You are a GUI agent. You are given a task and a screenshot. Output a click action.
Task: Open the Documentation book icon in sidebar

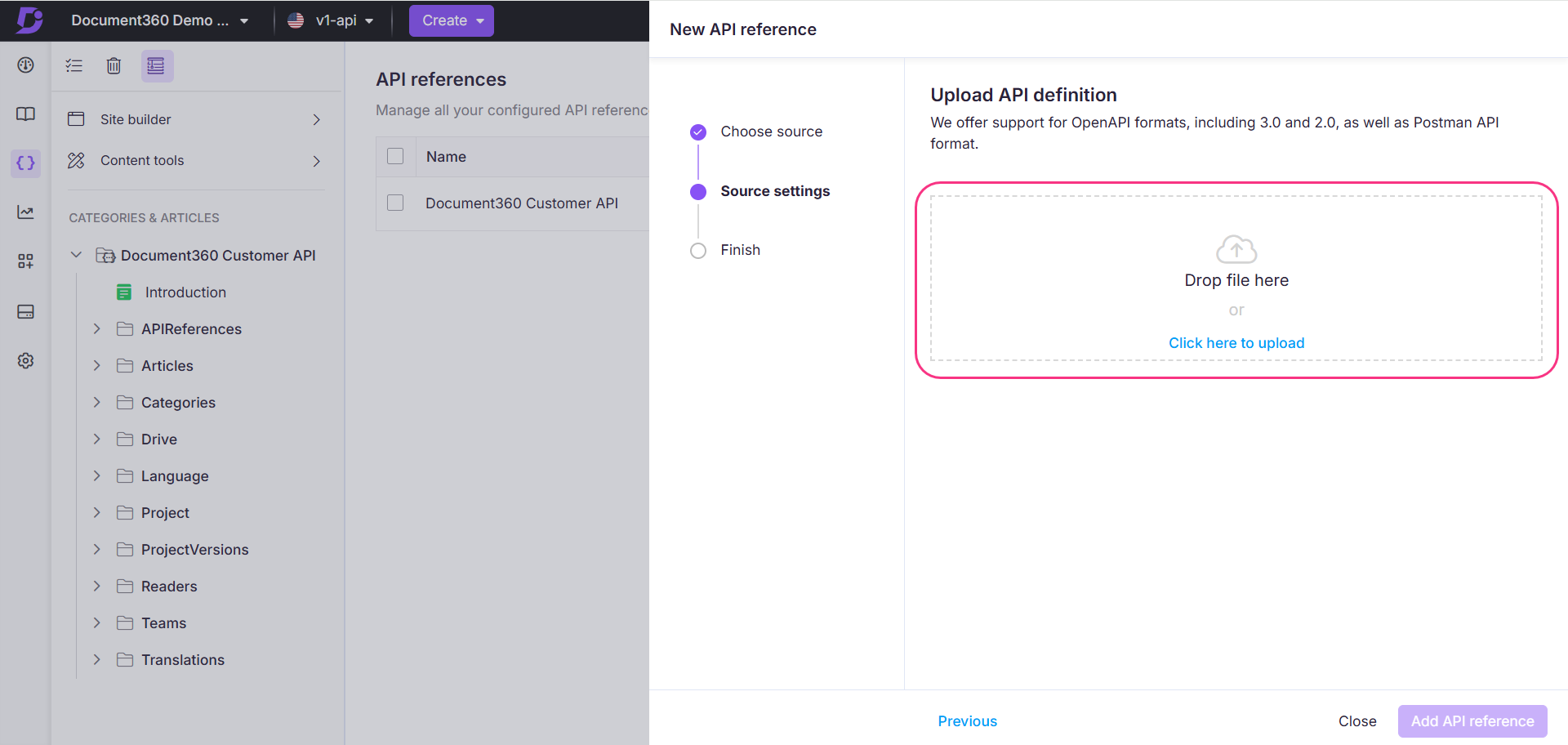(x=25, y=114)
